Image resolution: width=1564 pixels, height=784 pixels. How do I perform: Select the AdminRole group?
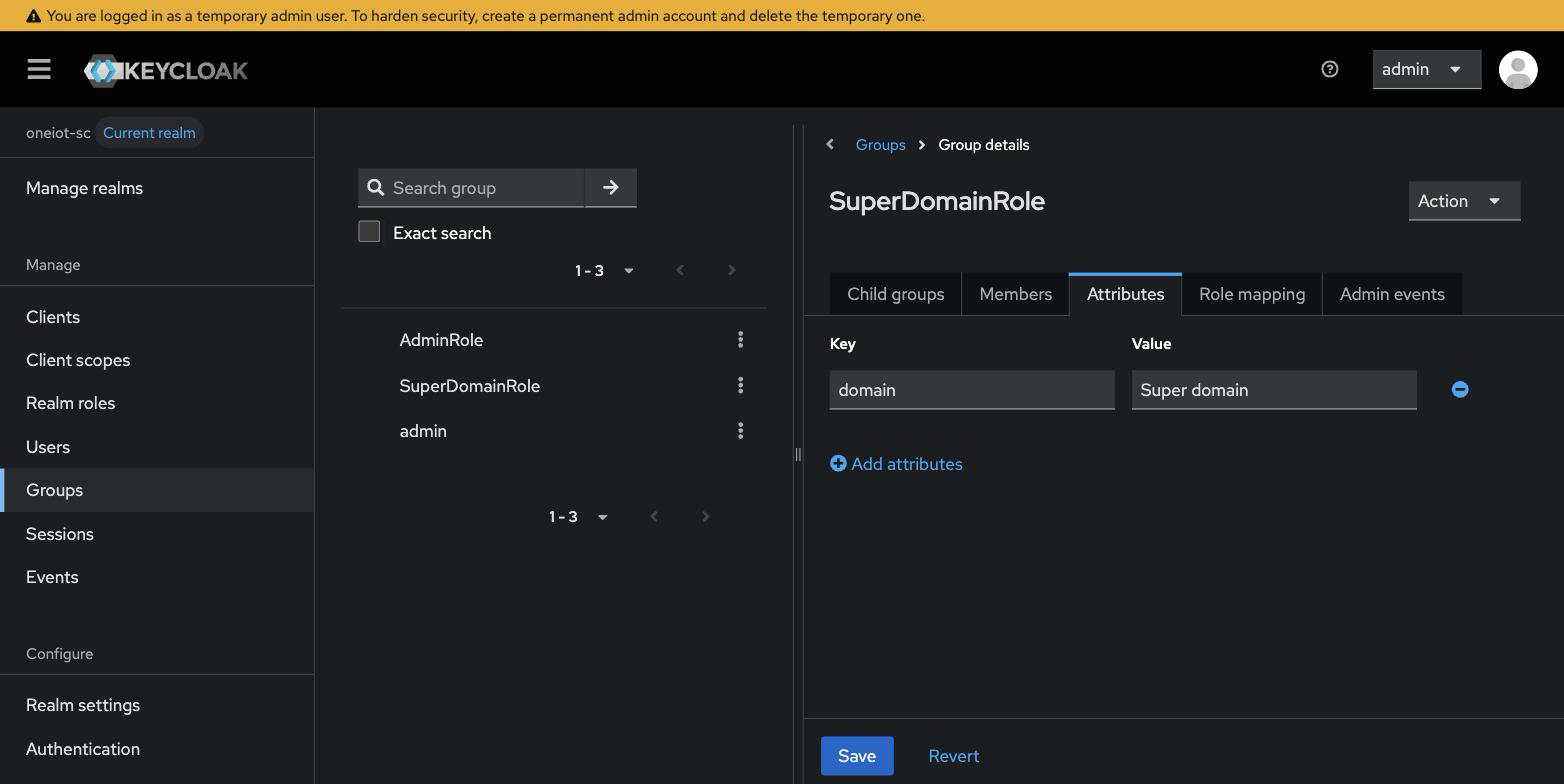pos(441,340)
